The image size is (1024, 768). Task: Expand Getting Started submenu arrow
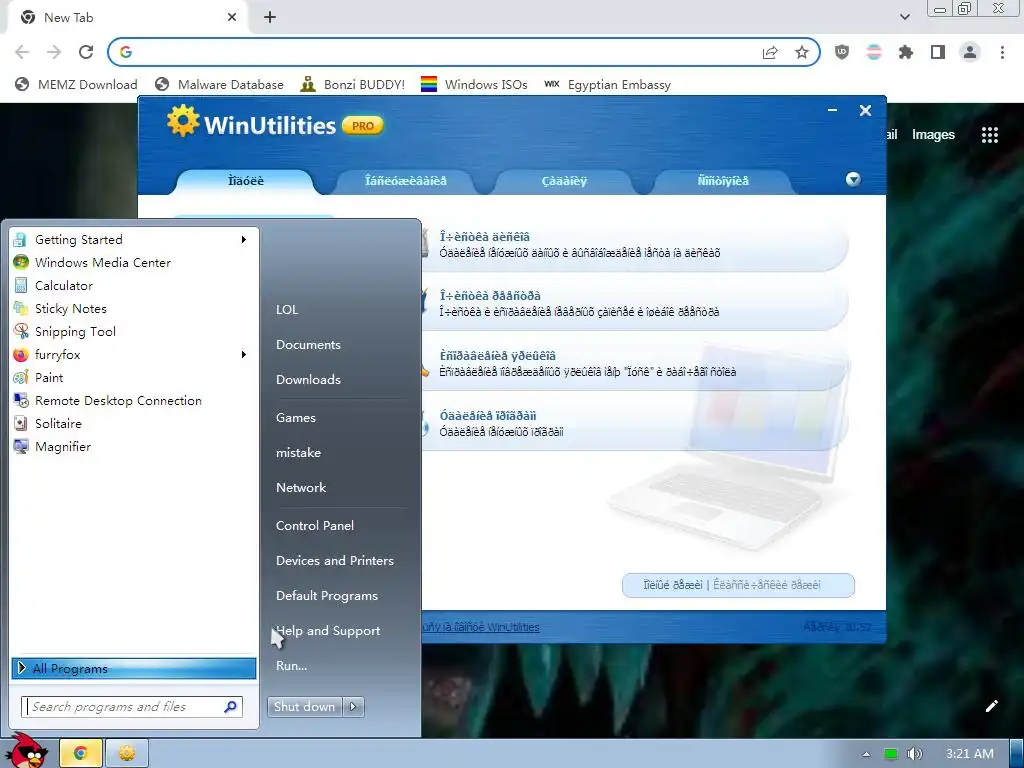click(244, 240)
